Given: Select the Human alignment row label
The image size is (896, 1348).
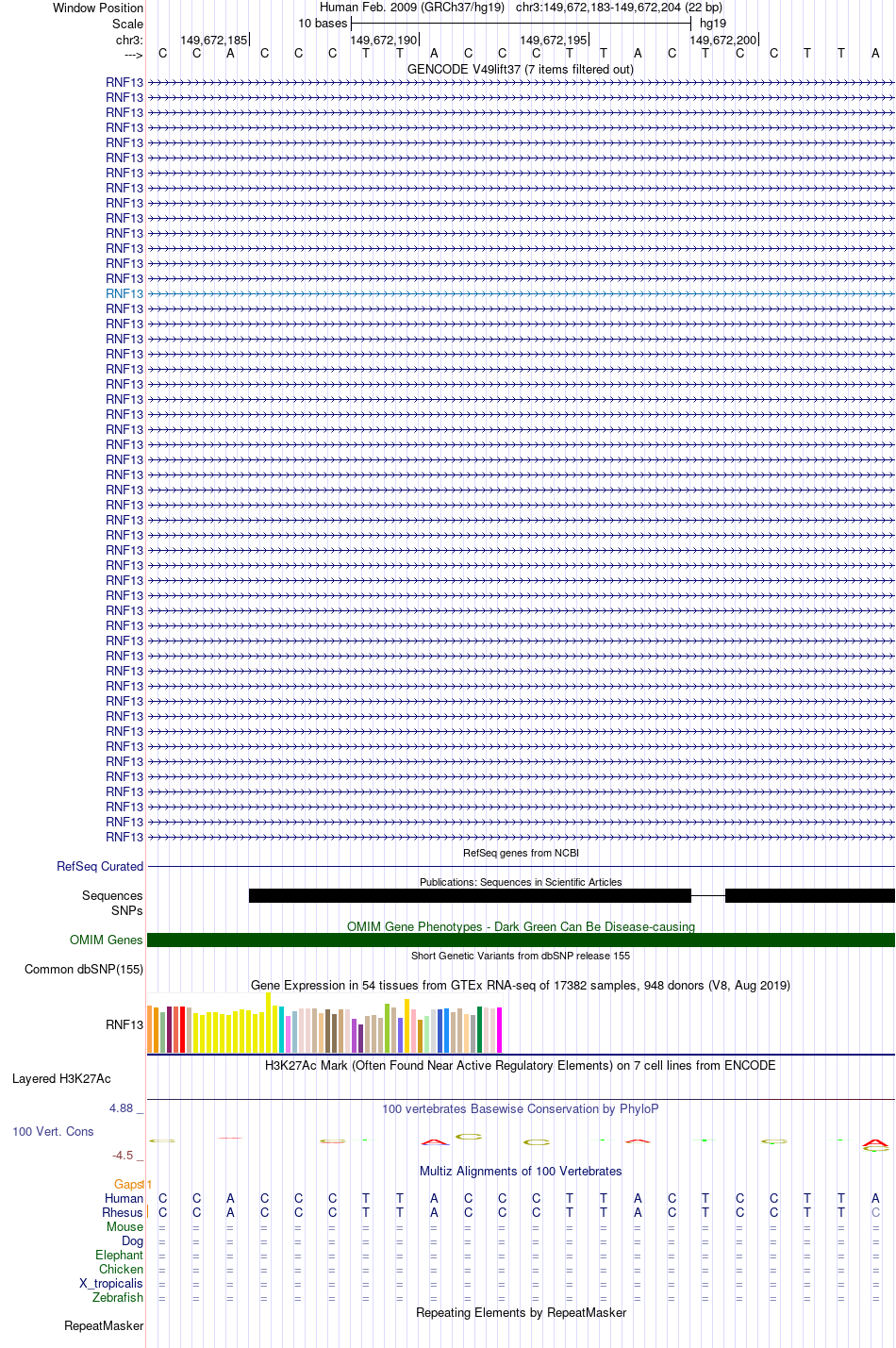Looking at the screenshot, I should pos(124,1198).
